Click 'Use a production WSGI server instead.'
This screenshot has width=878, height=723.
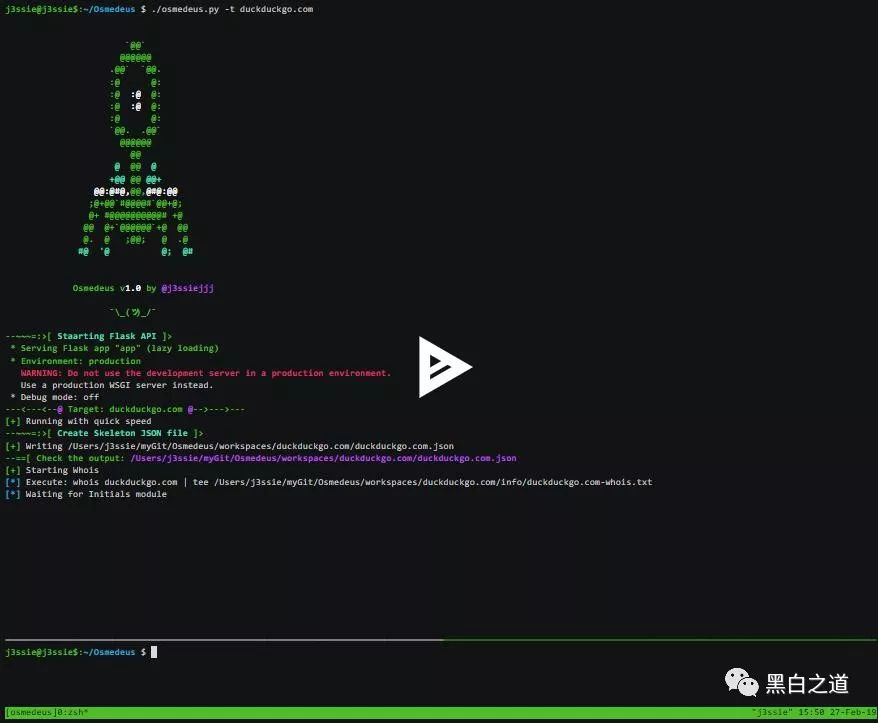click(x=116, y=385)
